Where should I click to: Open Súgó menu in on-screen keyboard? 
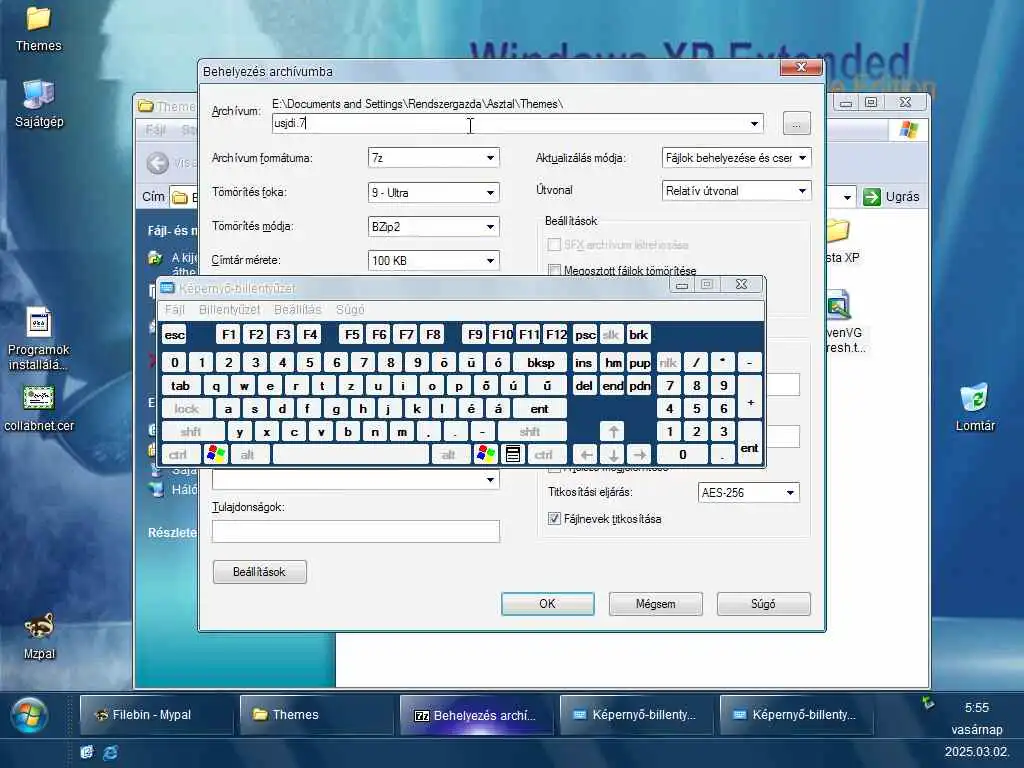pyautogui.click(x=350, y=310)
